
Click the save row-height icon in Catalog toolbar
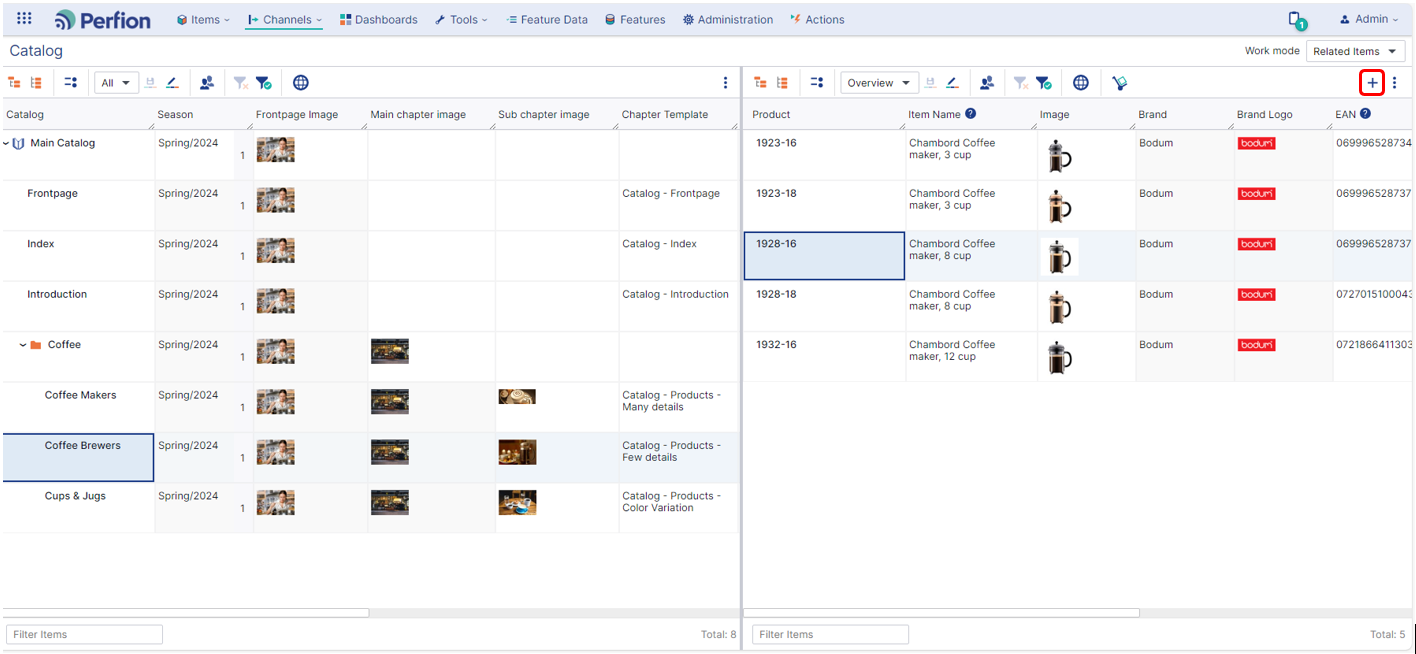pos(150,83)
